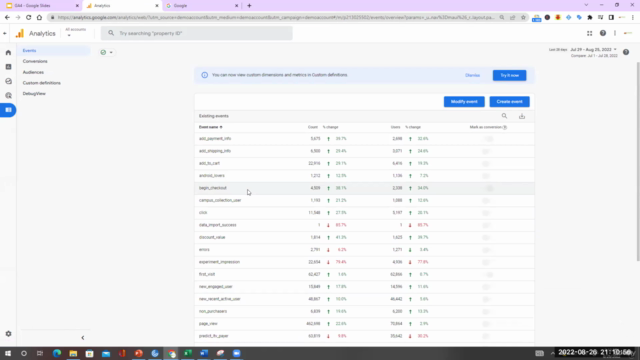Toggle conversion for add_shipping_info
640x360 pixels.
487,151
